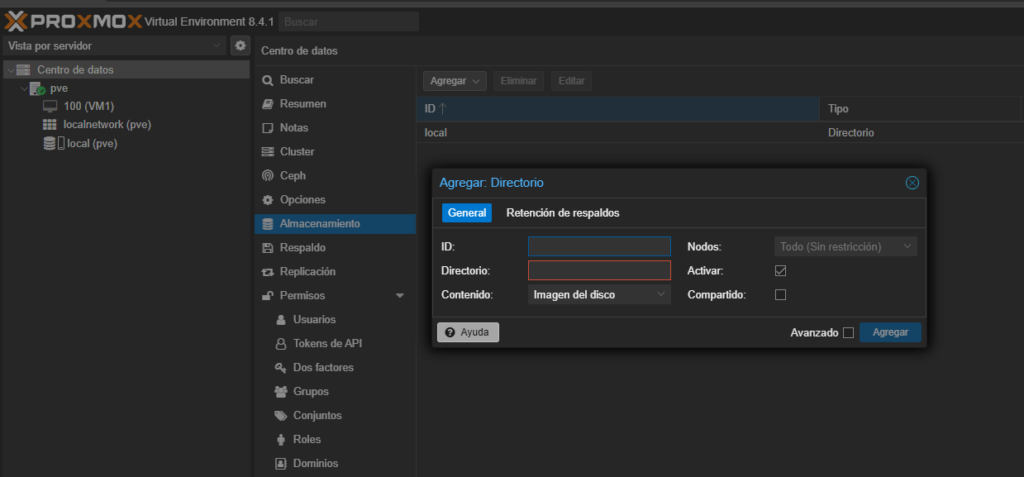This screenshot has width=1024, height=477.
Task: Select the Roles person icon
Action: point(282,440)
